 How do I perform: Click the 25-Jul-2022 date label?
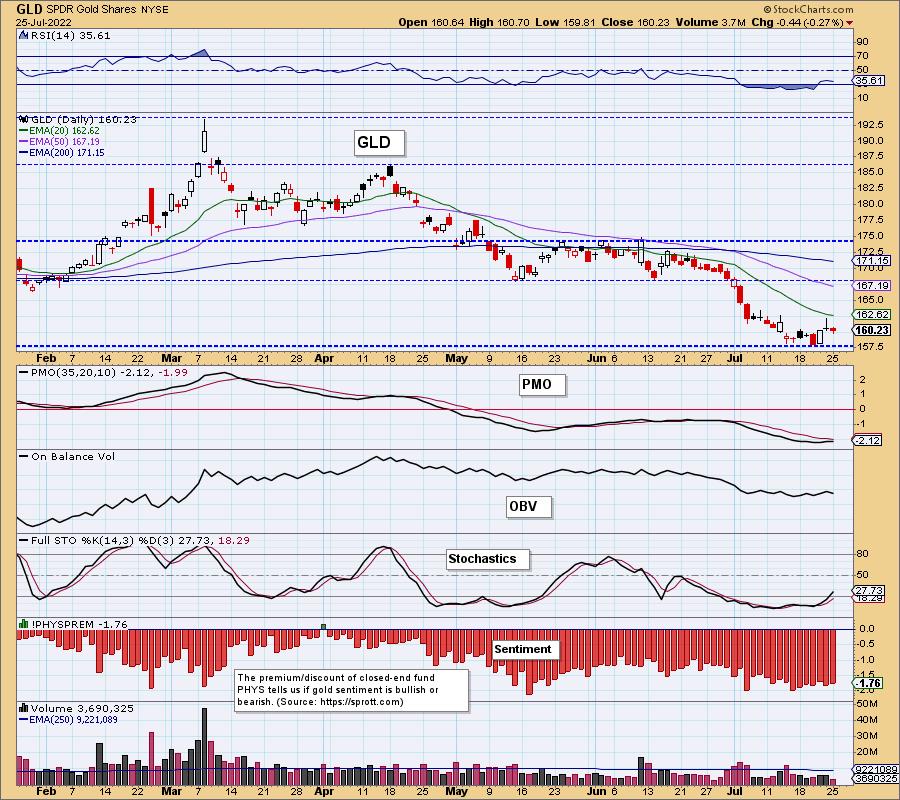coord(44,23)
